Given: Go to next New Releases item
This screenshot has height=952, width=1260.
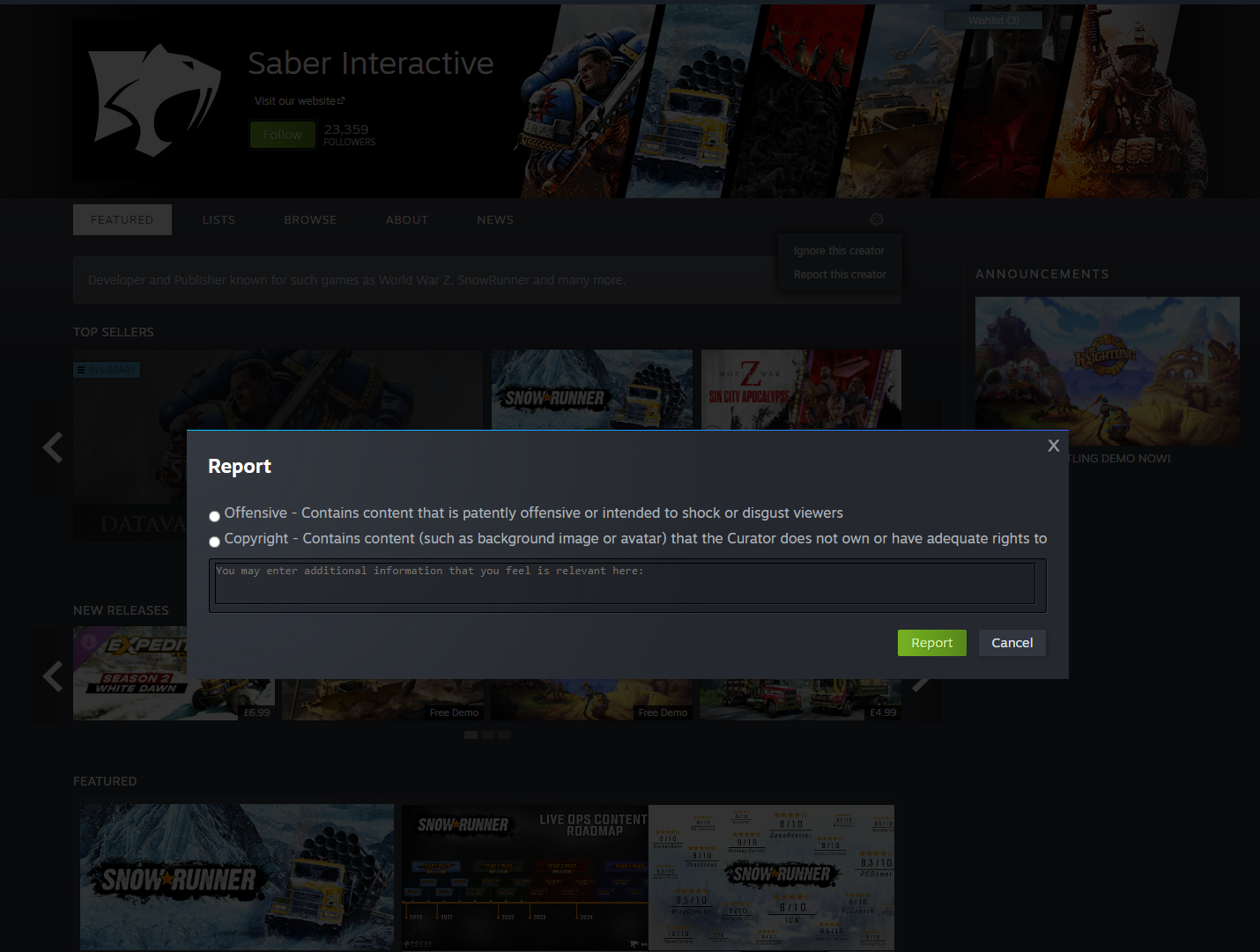Looking at the screenshot, I should 922,678.
